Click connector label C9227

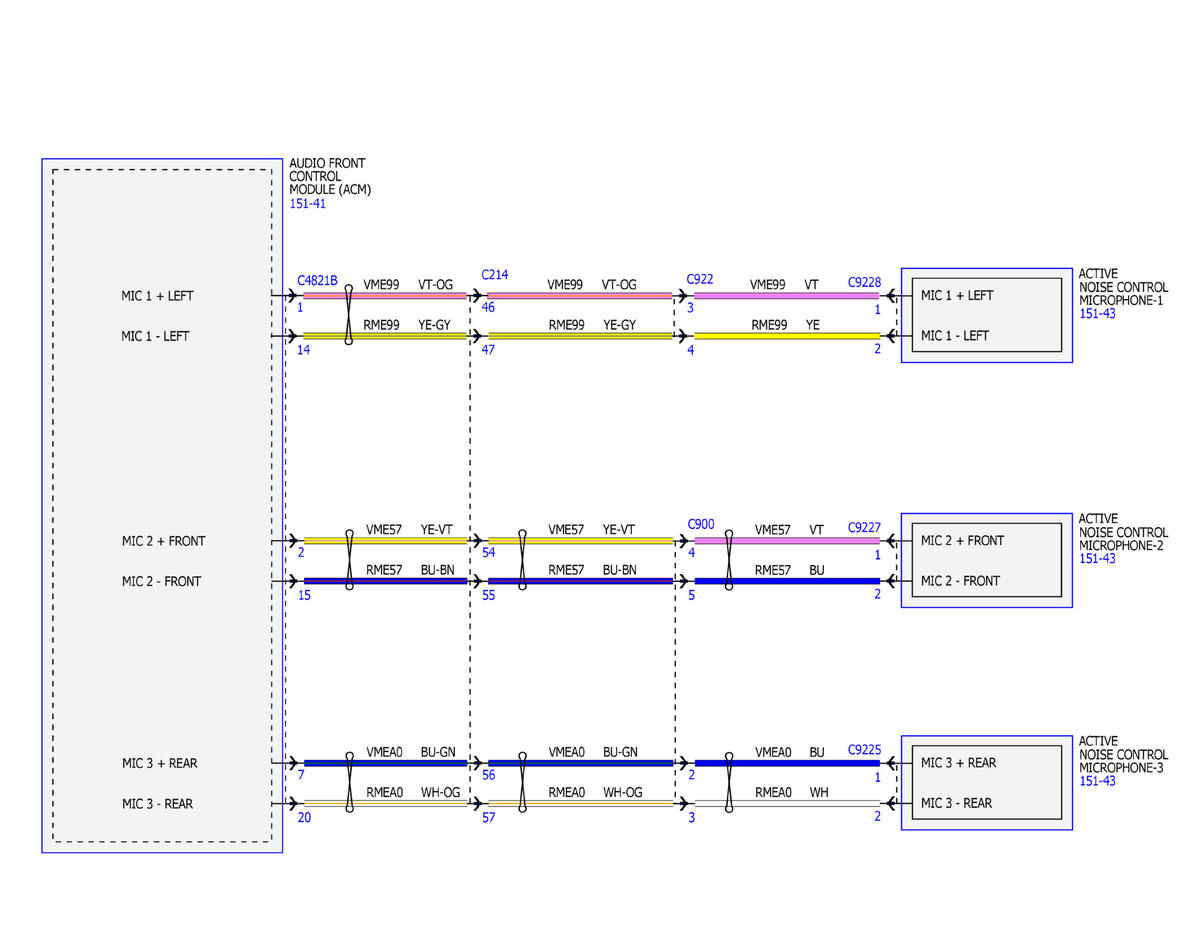coord(864,527)
